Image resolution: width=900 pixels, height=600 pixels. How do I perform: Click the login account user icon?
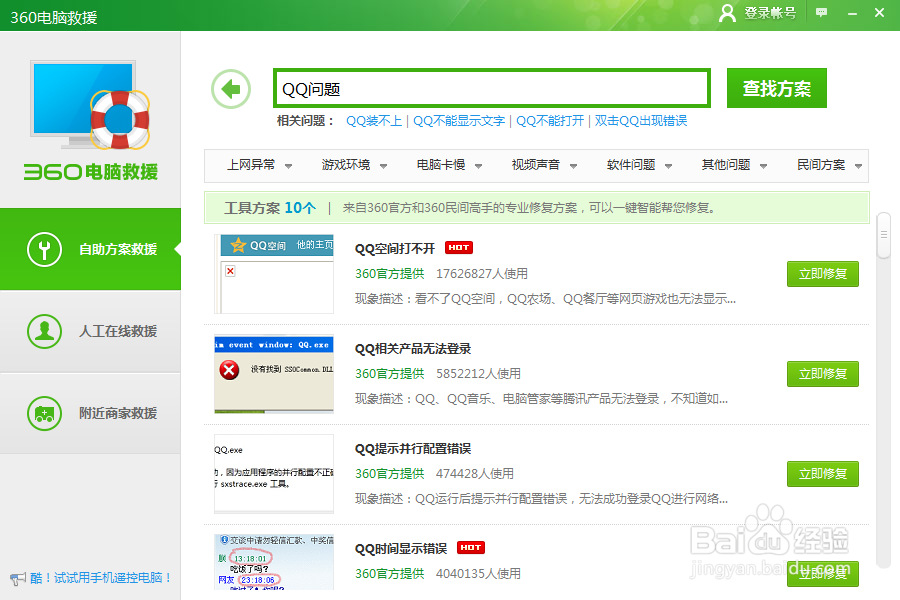(x=727, y=13)
